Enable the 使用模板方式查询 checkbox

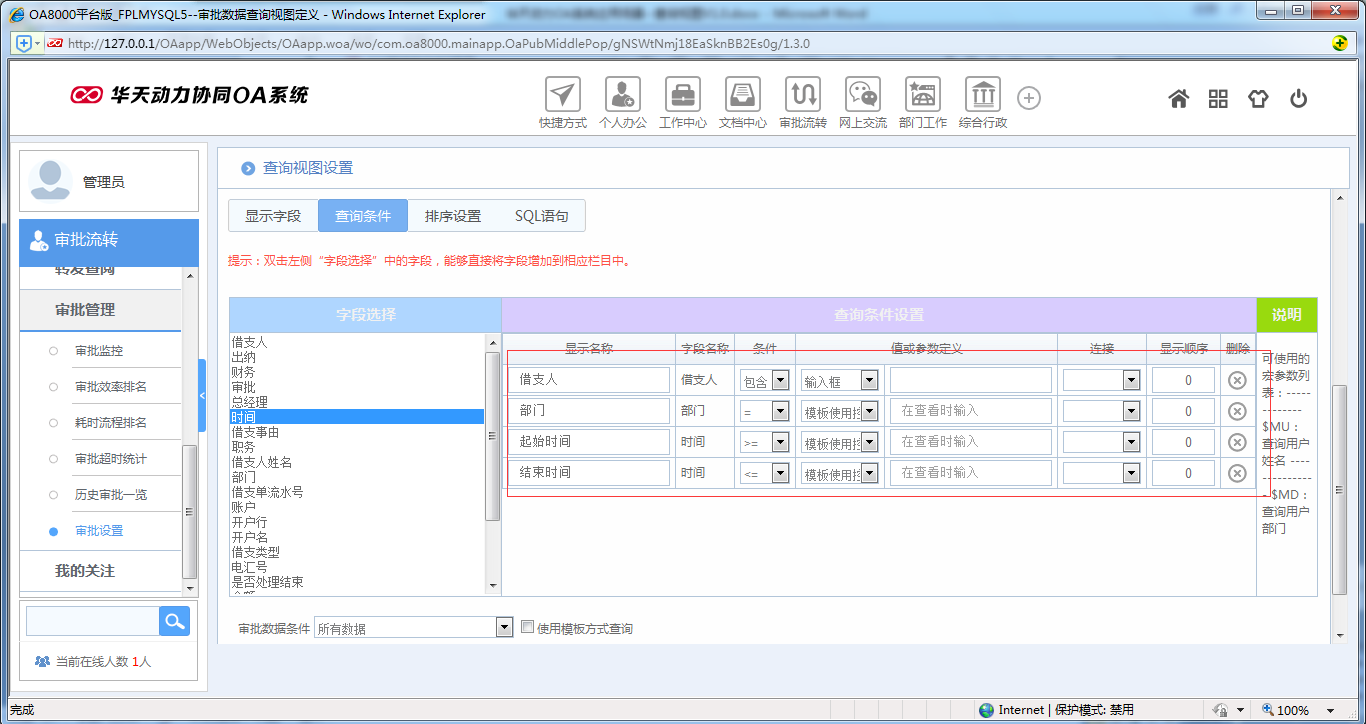pos(527,626)
